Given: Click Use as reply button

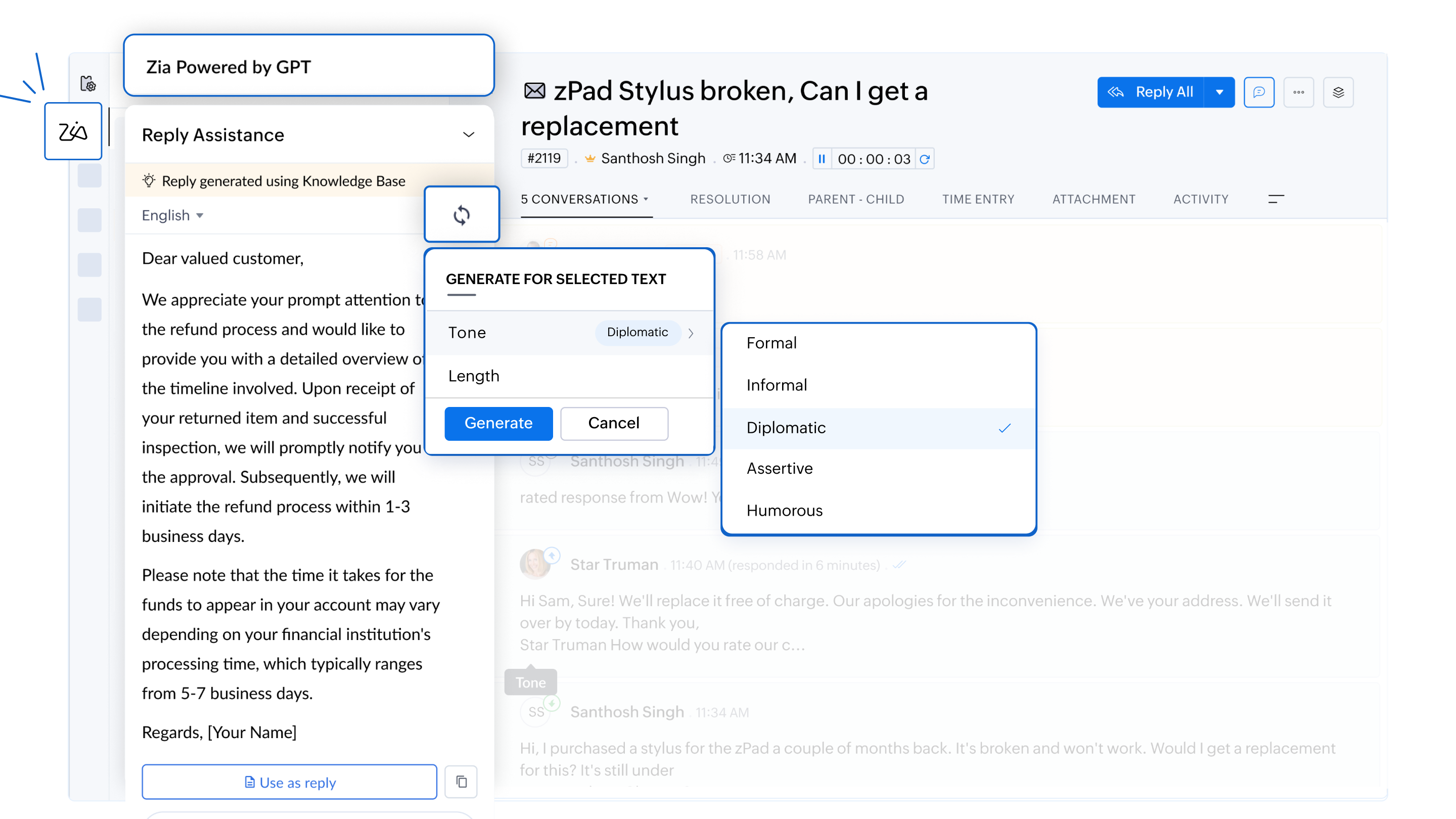Looking at the screenshot, I should click(289, 782).
